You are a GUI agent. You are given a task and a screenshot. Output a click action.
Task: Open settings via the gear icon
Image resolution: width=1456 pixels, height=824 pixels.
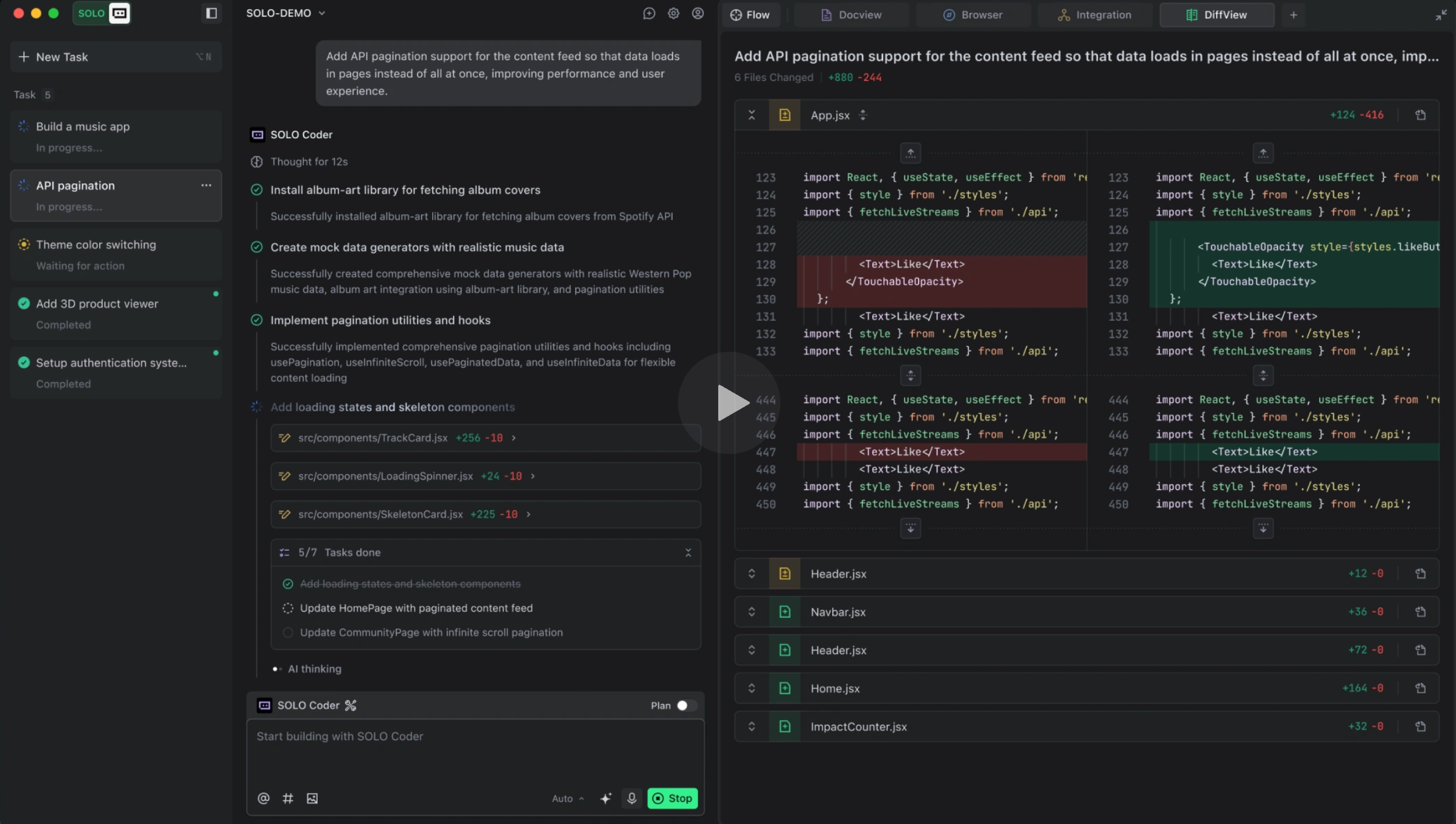click(x=673, y=13)
